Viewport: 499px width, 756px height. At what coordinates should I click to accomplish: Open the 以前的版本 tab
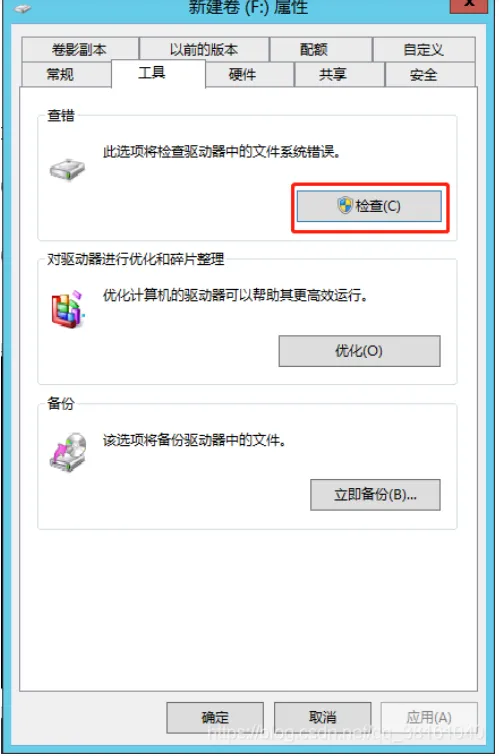(204, 49)
